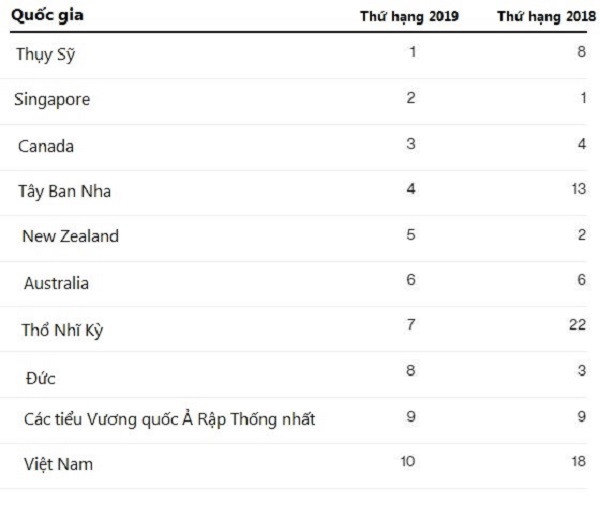Screen dimensions: 600x505
Task: Click New Zealand's 2019 rank value 5
Action: pyautogui.click(x=411, y=235)
